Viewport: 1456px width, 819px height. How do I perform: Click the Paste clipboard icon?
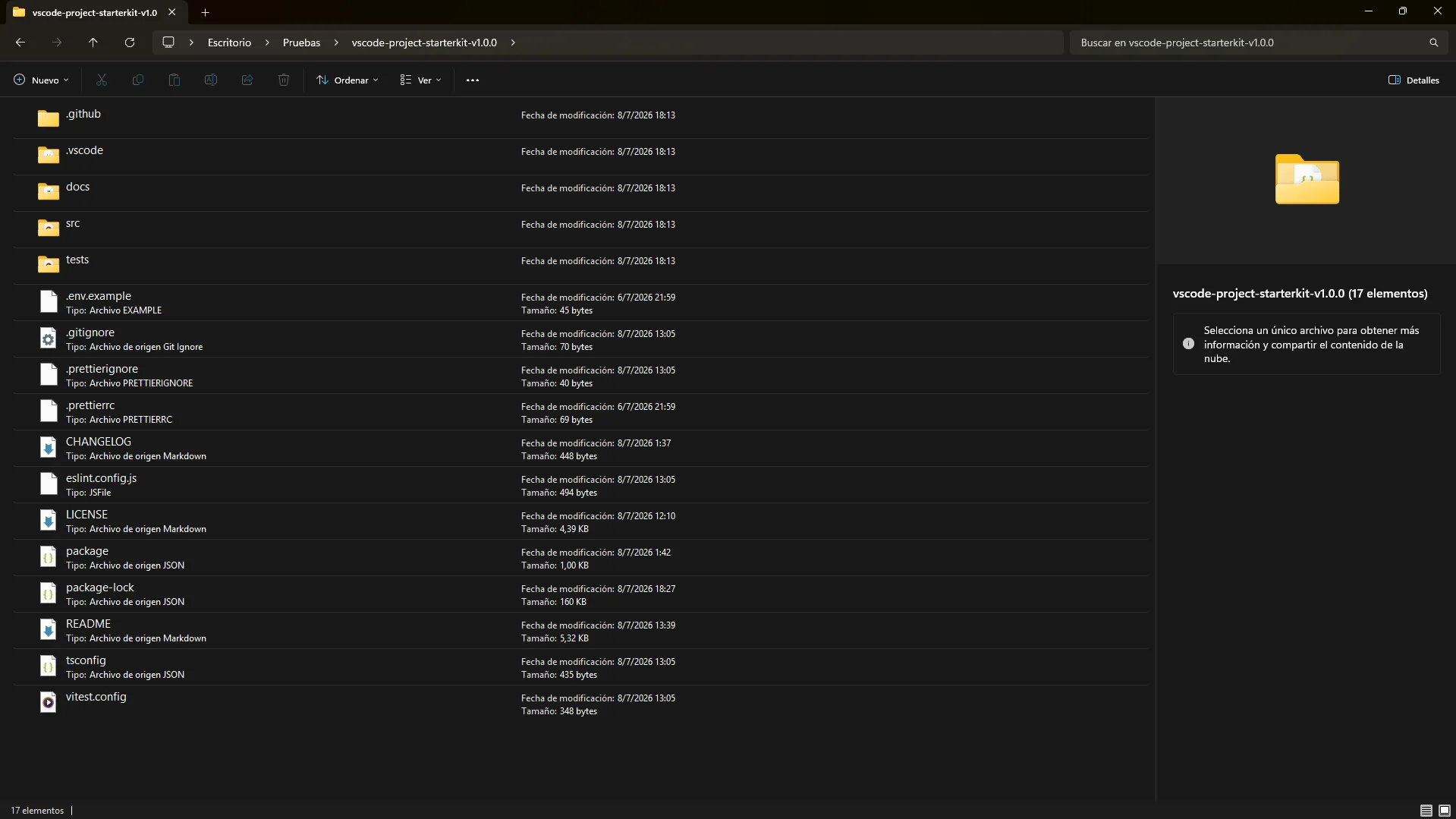click(x=175, y=80)
